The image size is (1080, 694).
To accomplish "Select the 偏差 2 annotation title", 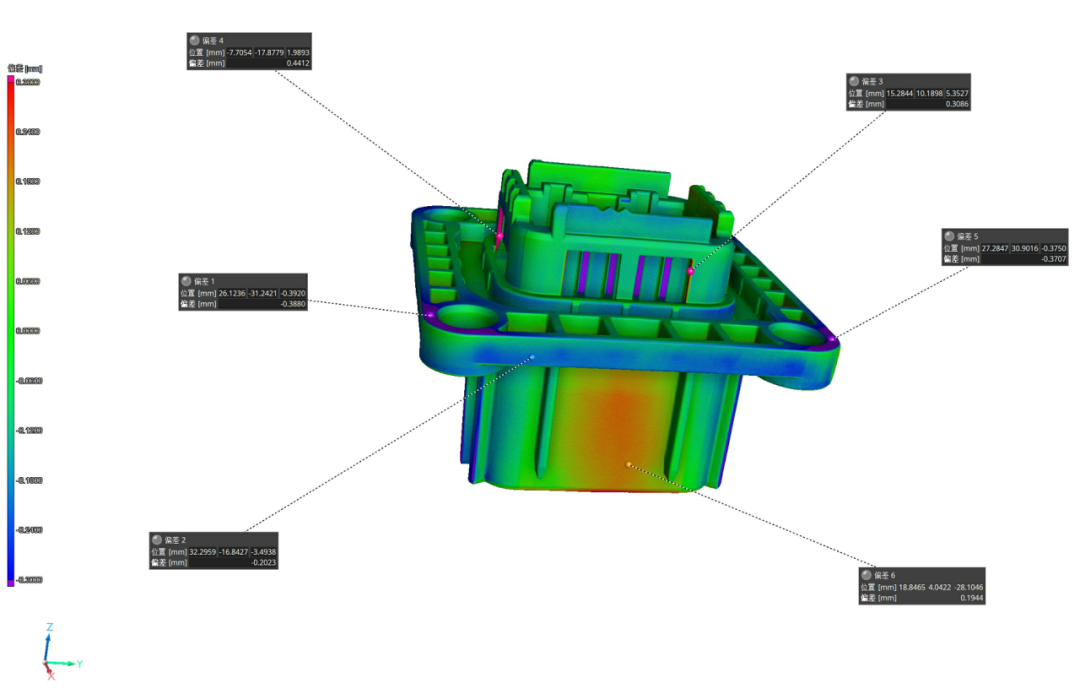I will tap(175, 540).
